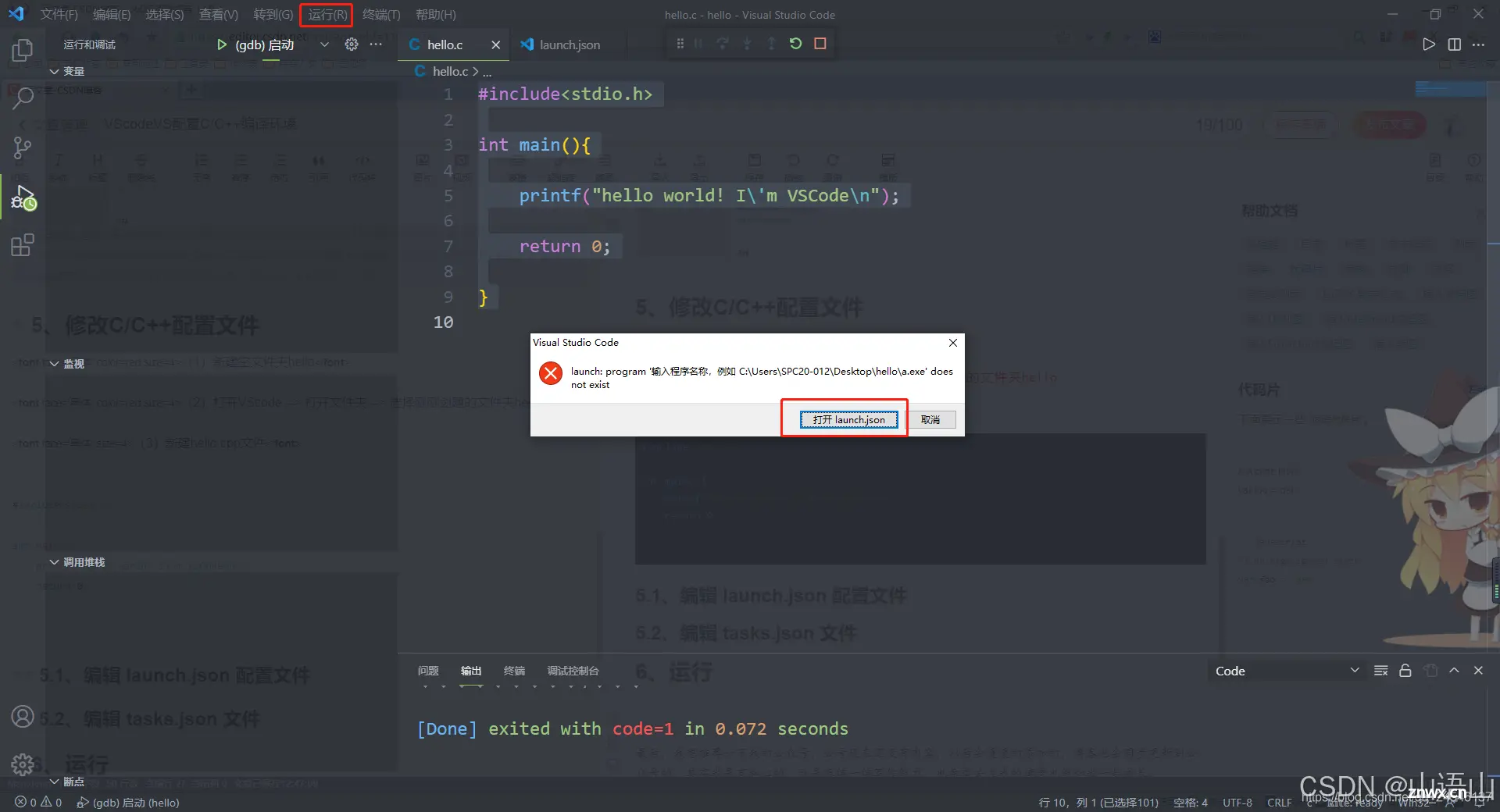Toggle output scroll lock
This screenshot has height=812, width=1500.
(x=1405, y=671)
